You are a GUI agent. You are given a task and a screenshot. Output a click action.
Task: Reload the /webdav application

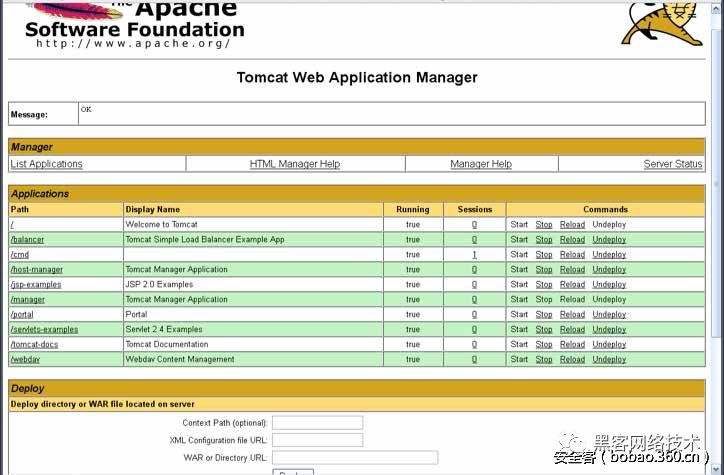(x=573, y=359)
